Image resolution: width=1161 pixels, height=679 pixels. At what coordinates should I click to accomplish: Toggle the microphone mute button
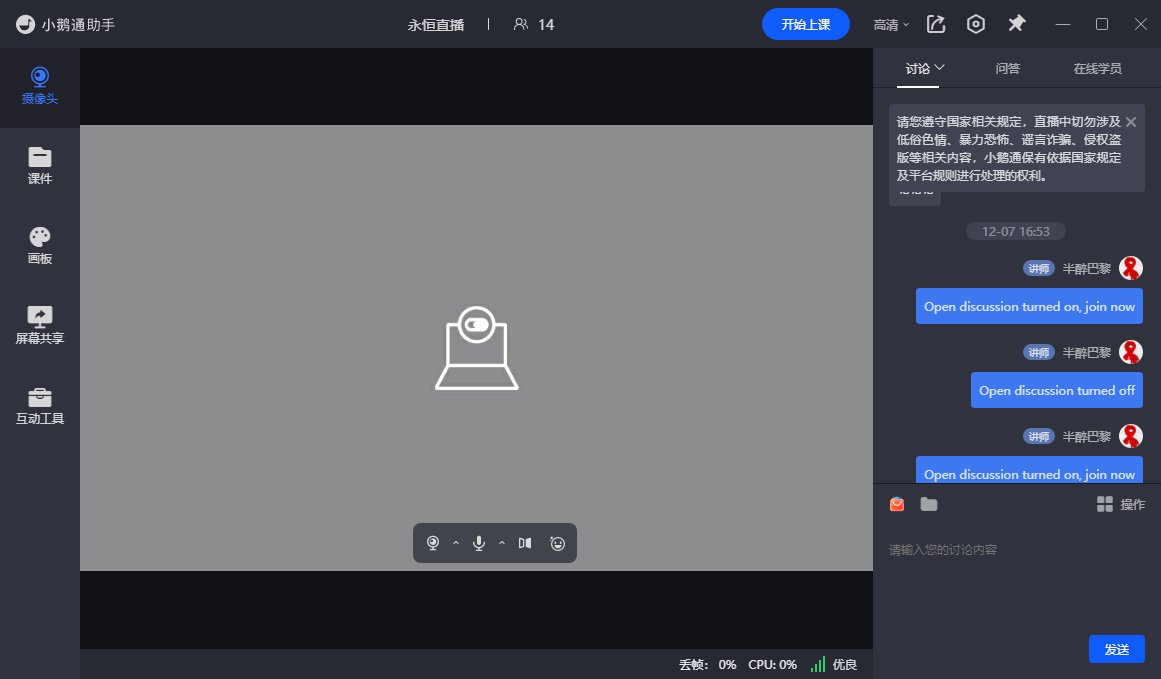click(479, 543)
